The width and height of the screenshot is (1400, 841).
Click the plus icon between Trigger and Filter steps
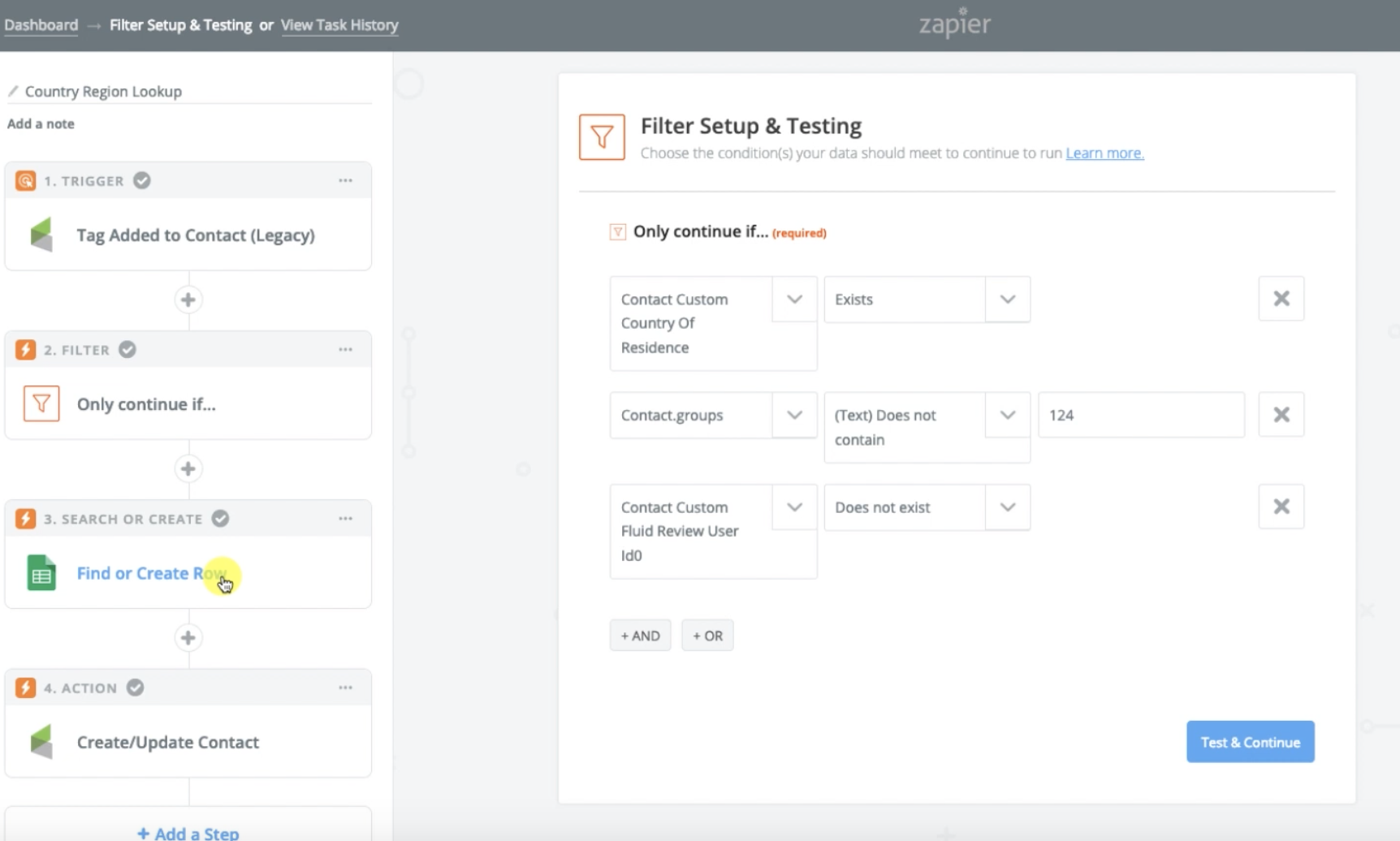click(x=188, y=300)
